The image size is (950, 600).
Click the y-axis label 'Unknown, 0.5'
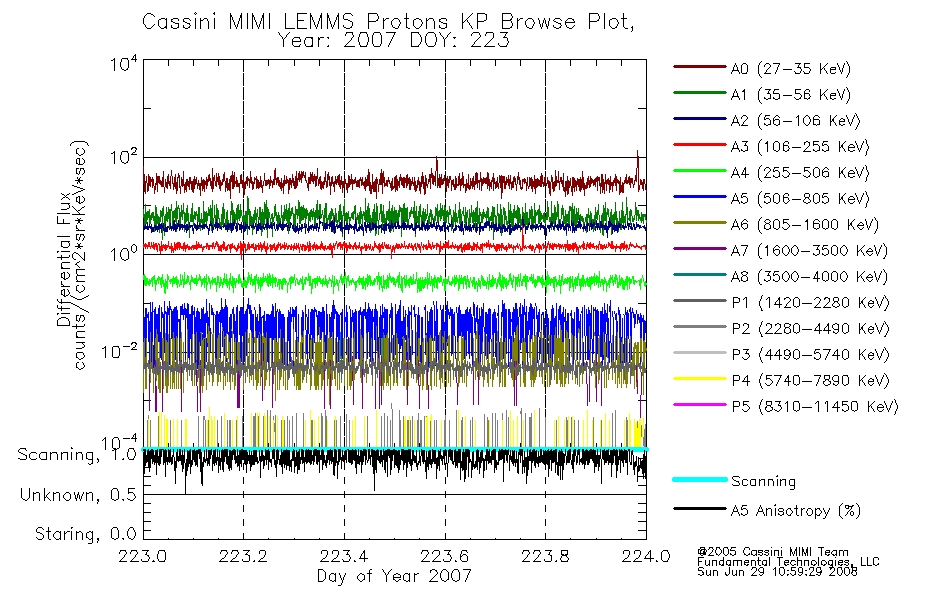(78, 495)
